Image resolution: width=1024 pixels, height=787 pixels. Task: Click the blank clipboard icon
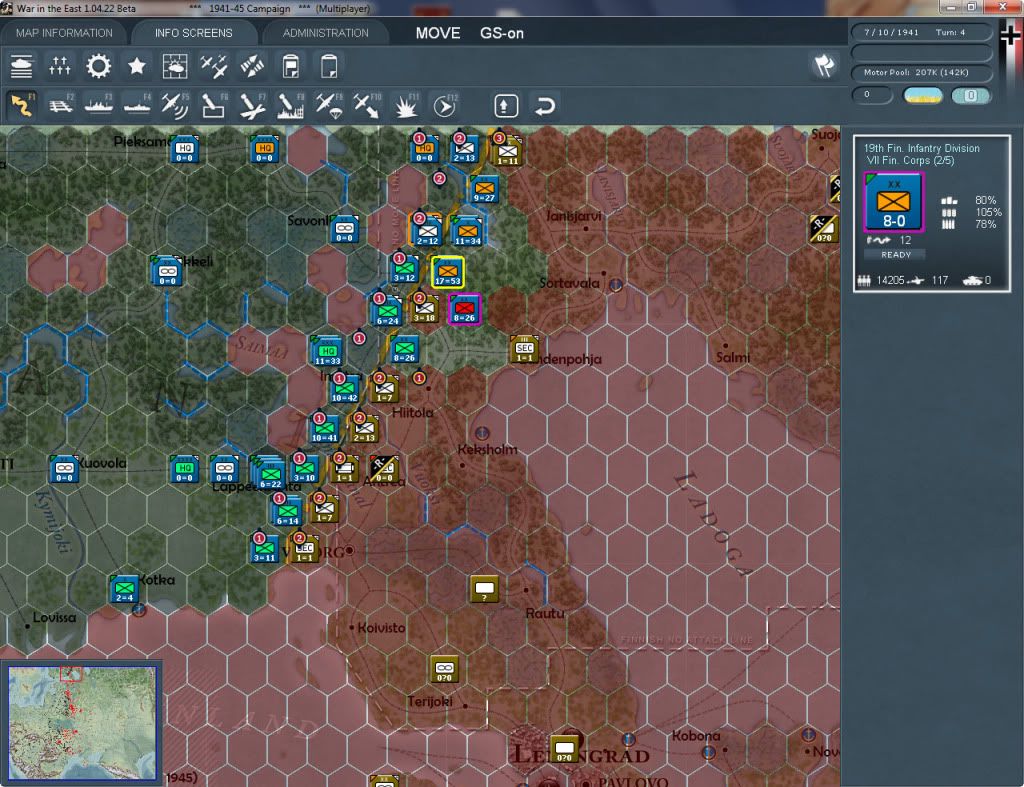click(x=329, y=66)
